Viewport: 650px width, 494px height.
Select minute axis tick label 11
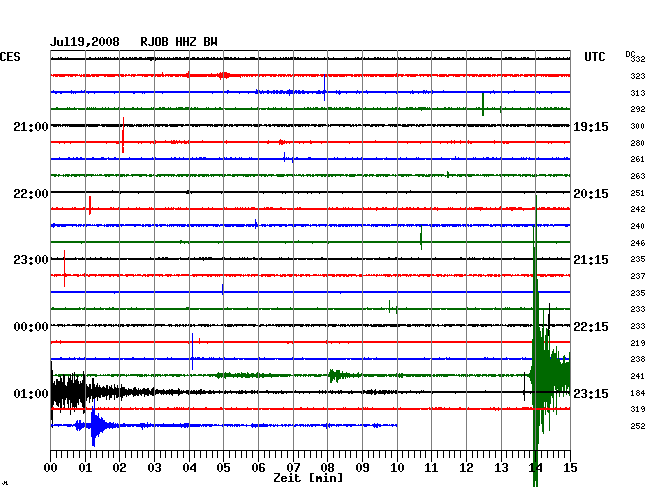(x=431, y=468)
